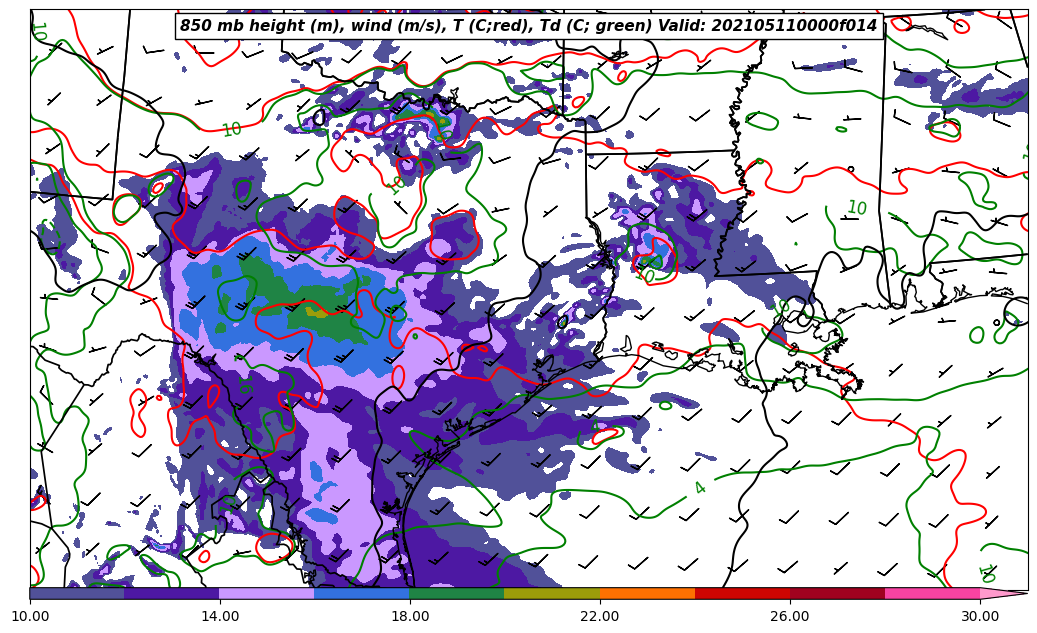
Task: Click the olive 20–22 colorbar segment
Action: pyautogui.click(x=552, y=593)
